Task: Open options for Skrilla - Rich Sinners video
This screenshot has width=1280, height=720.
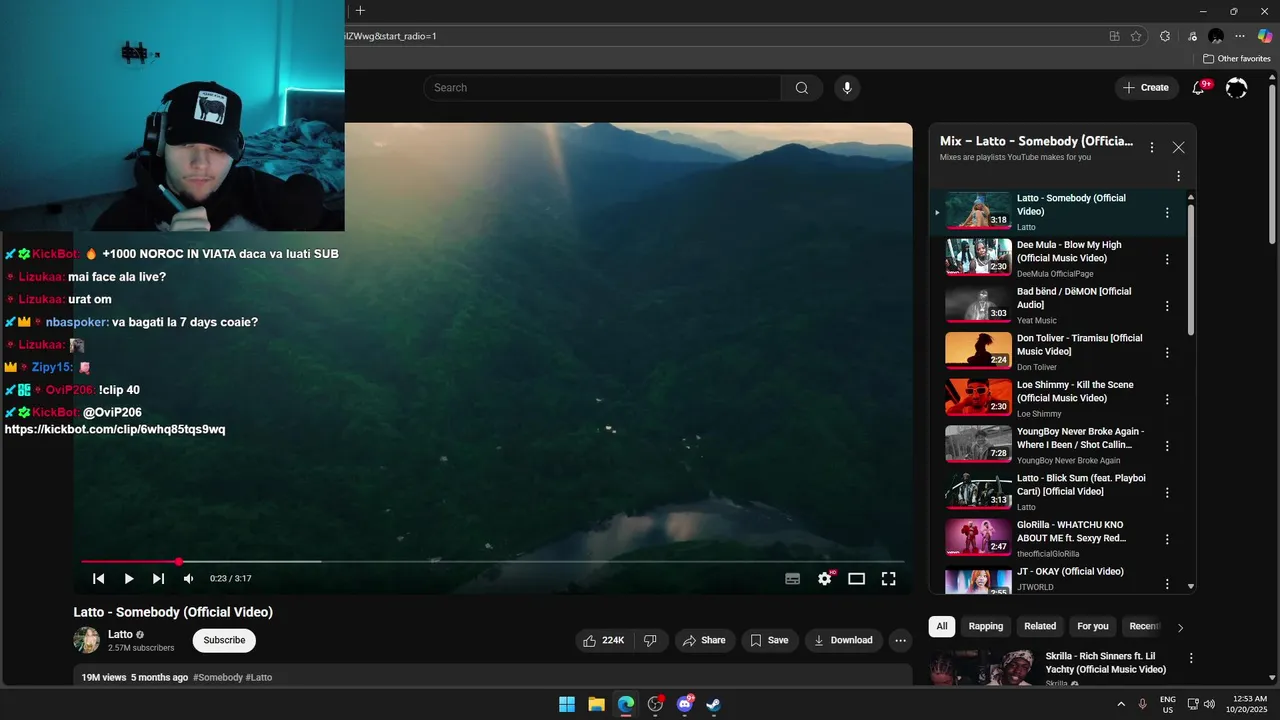Action: [x=1190, y=658]
